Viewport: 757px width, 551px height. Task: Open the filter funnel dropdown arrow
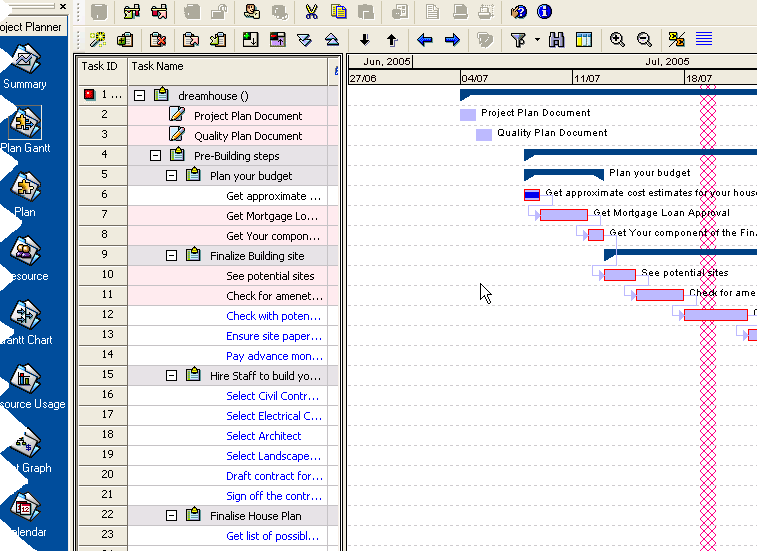[537, 40]
